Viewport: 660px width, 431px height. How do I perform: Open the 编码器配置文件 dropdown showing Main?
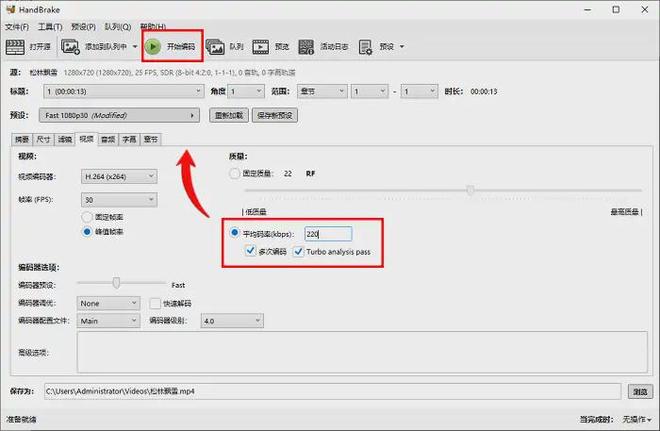point(108,321)
